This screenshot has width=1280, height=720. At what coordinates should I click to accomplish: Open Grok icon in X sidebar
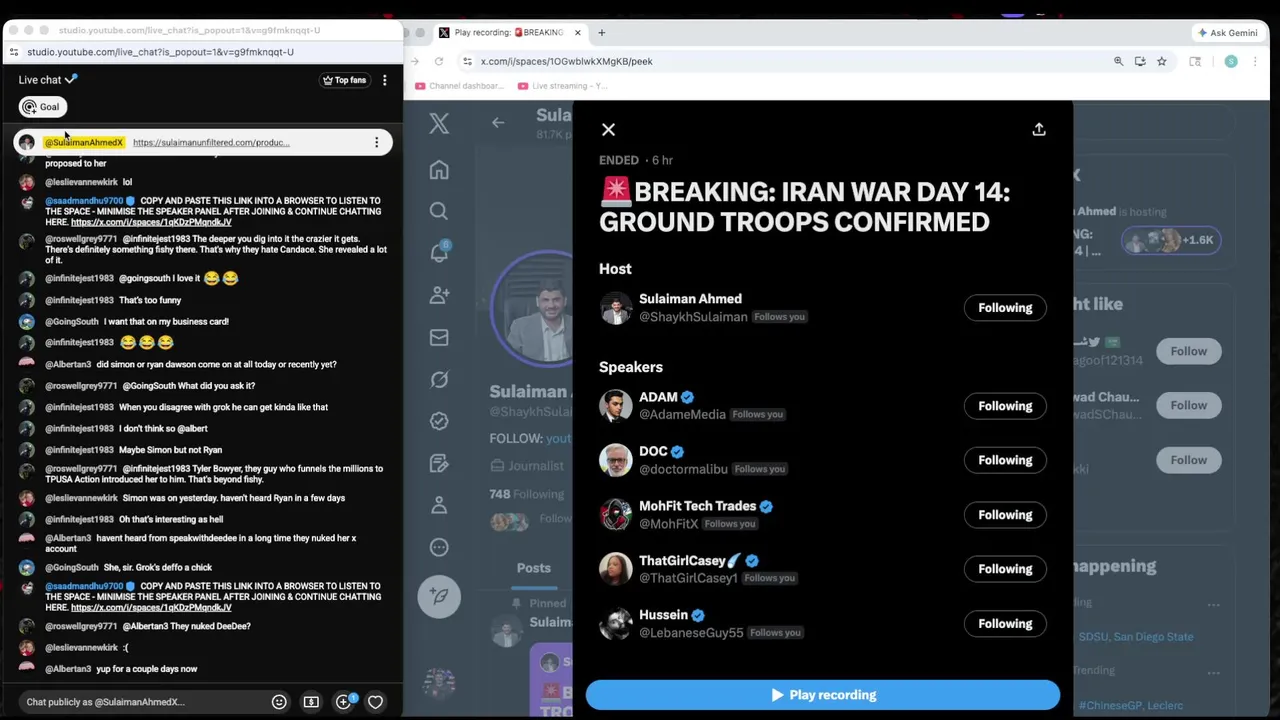point(439,379)
